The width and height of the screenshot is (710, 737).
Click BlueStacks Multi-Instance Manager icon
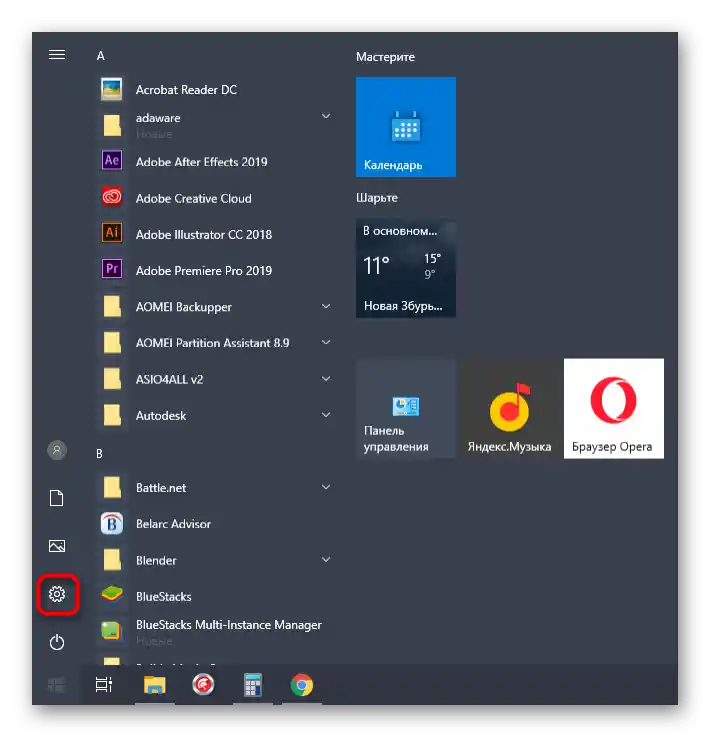pos(112,631)
